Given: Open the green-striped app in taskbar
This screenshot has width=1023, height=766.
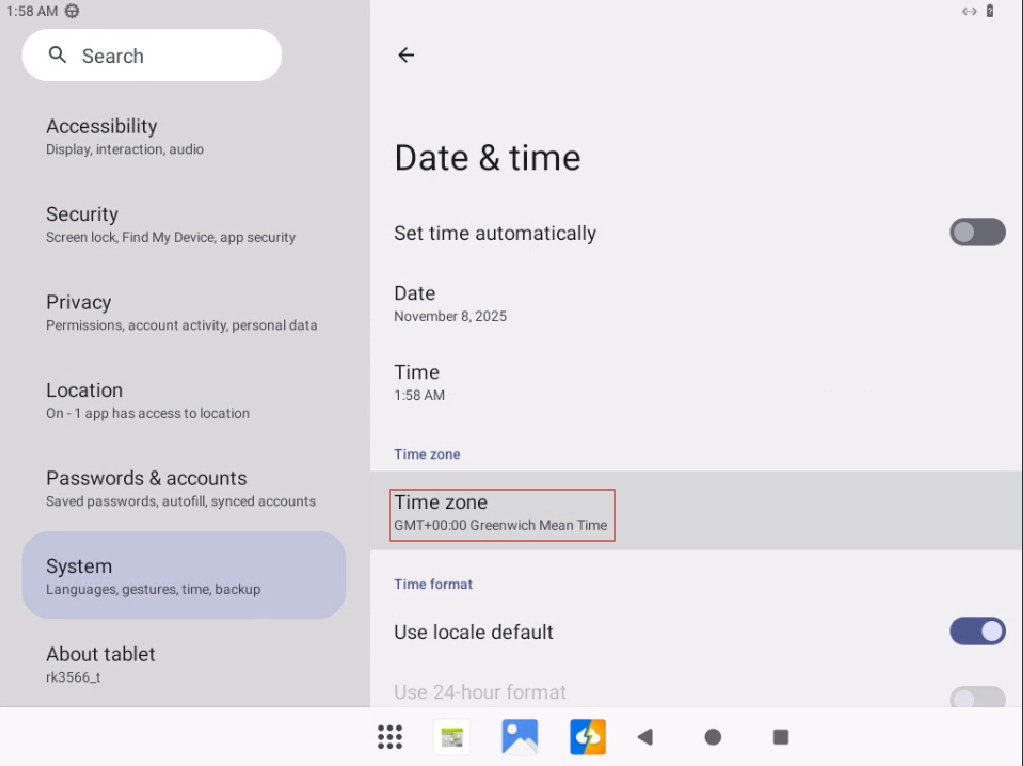Looking at the screenshot, I should tap(452, 738).
